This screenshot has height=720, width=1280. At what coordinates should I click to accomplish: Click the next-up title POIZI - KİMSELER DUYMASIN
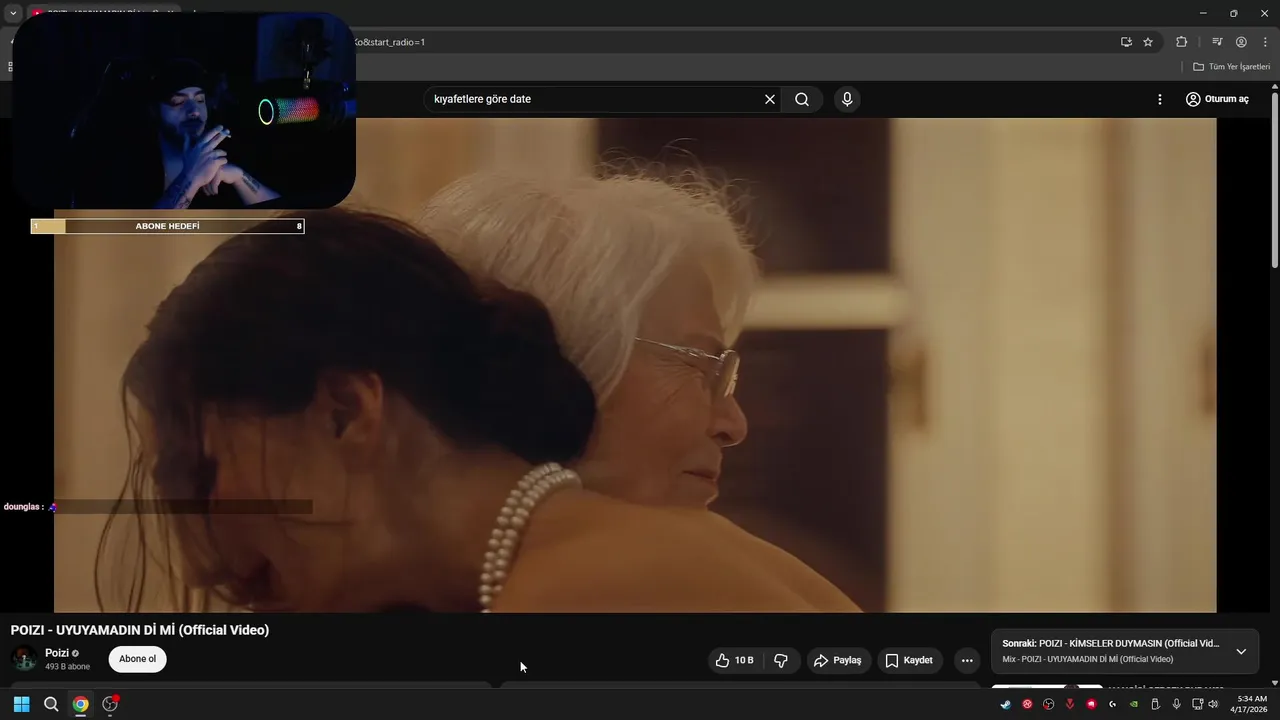[1111, 644]
